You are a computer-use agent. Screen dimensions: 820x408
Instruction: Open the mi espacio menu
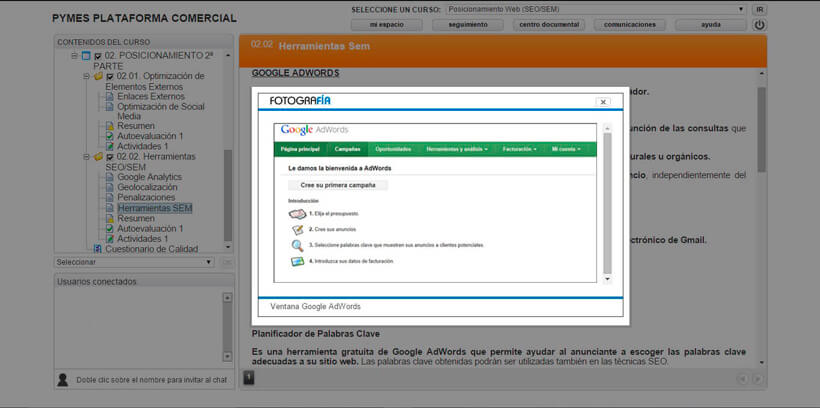[386, 25]
